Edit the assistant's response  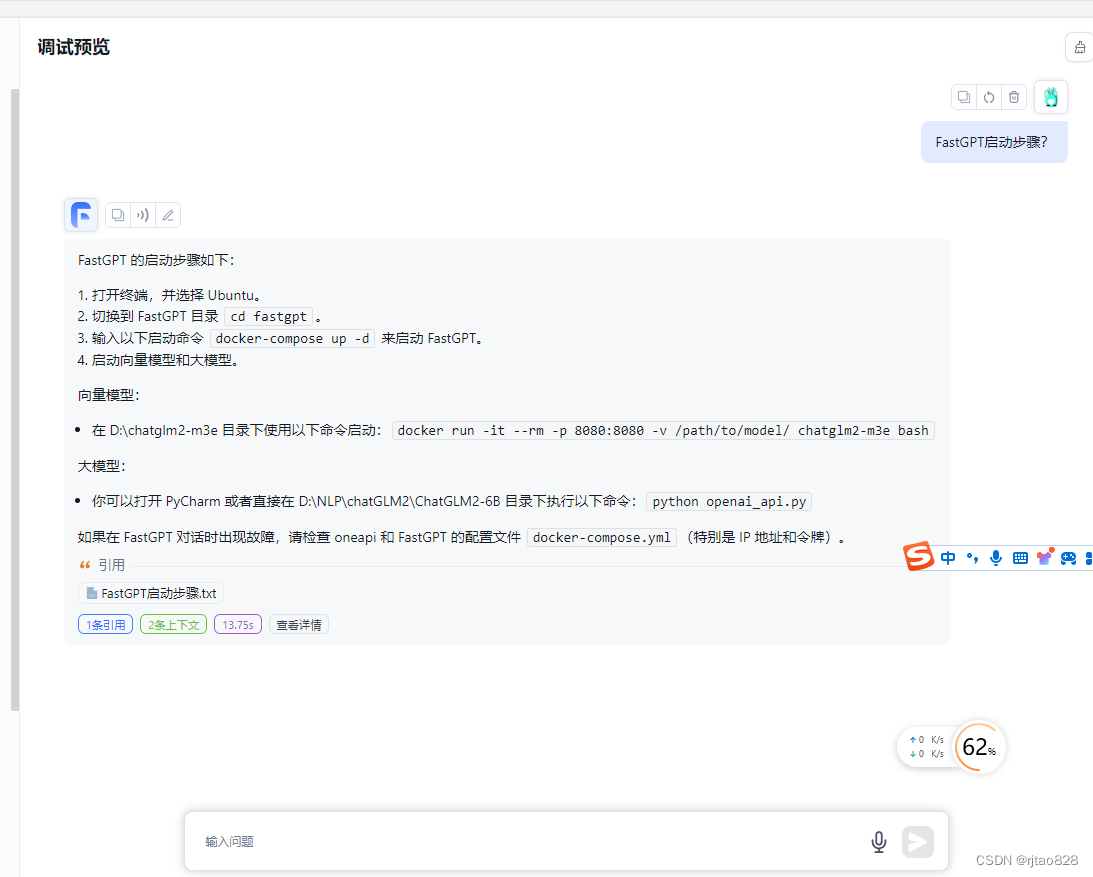pos(167,215)
